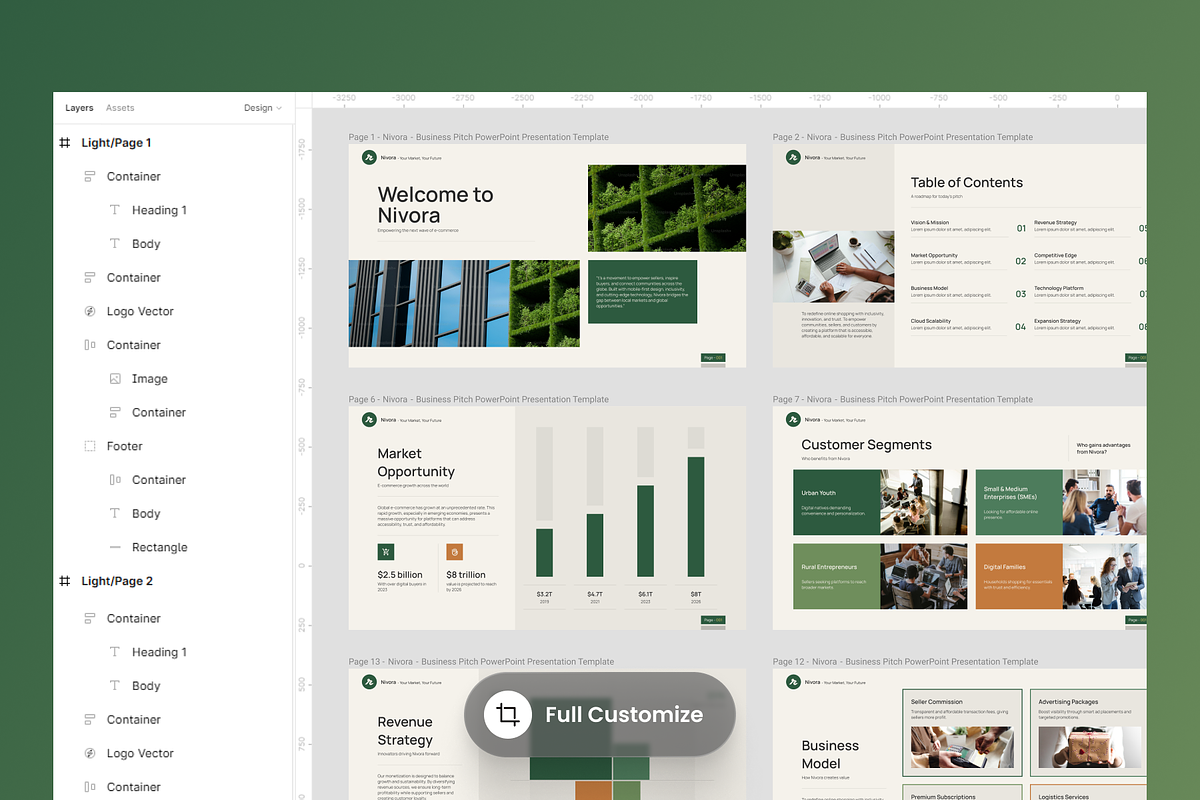Click the Seller Commission card image

pyautogui.click(x=962, y=747)
